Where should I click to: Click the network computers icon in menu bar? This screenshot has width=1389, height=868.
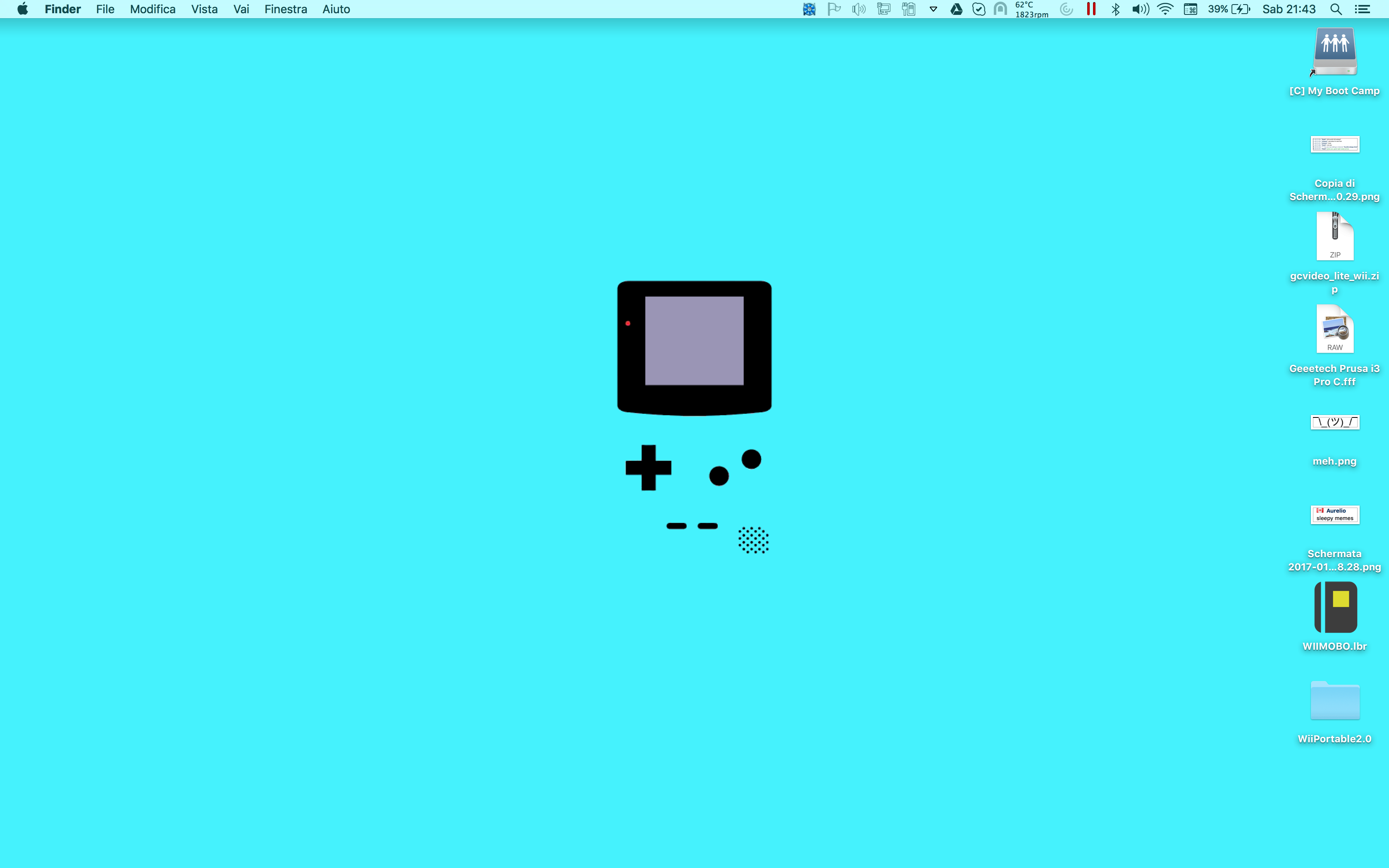click(x=883, y=9)
